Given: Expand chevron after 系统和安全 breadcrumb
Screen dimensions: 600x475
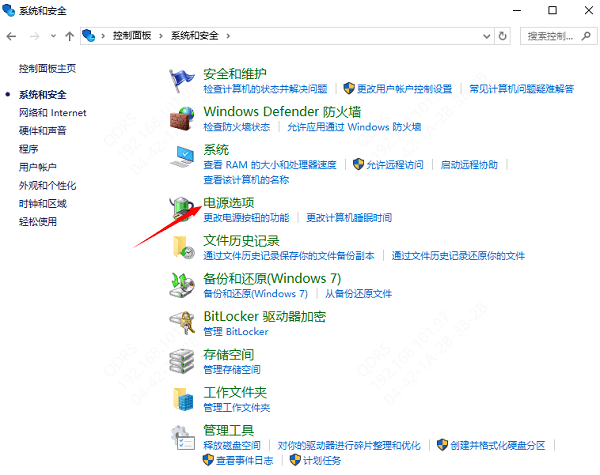Looking at the screenshot, I should [228, 36].
